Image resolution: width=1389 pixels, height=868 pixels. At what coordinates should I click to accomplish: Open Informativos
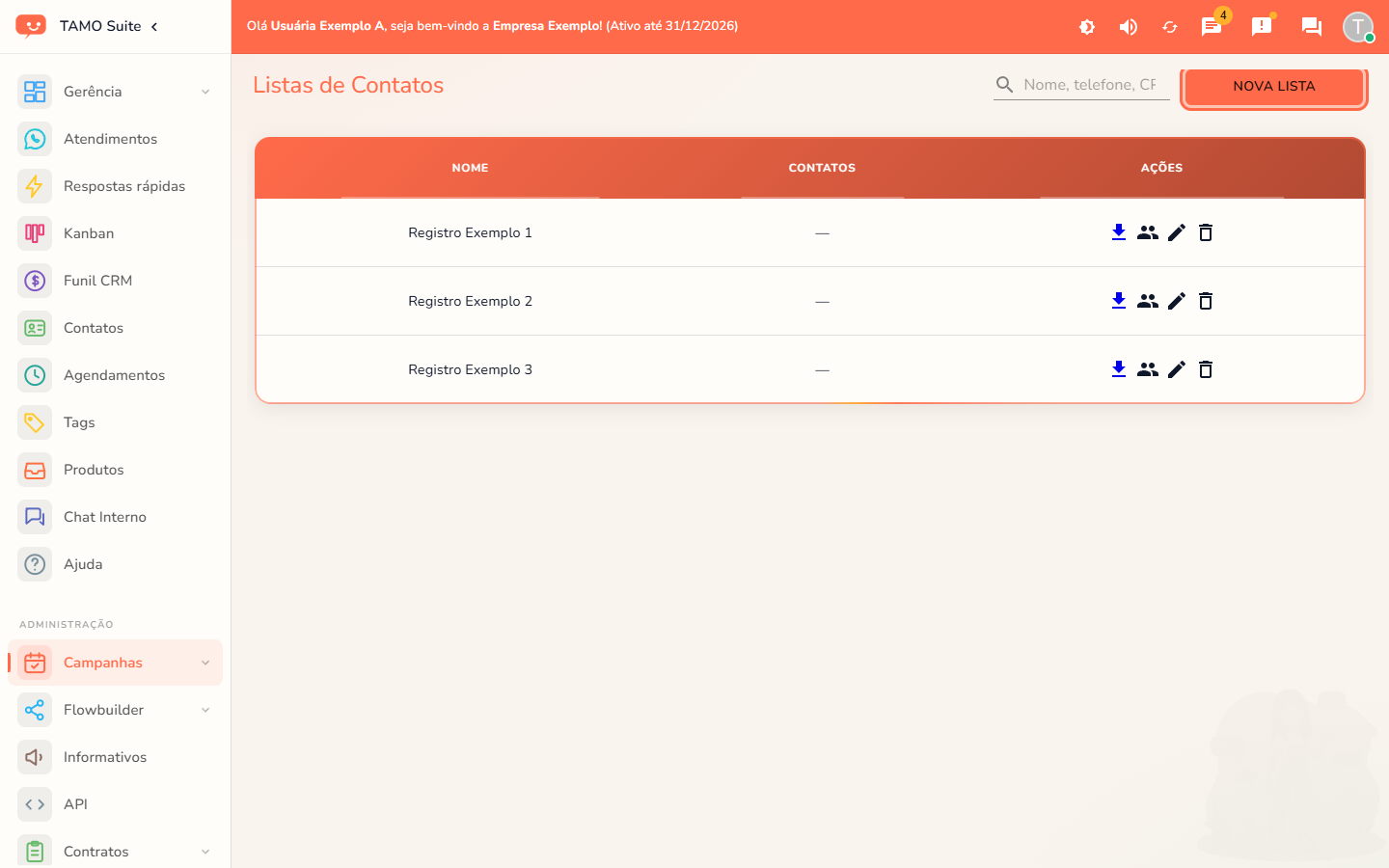click(x=116, y=757)
